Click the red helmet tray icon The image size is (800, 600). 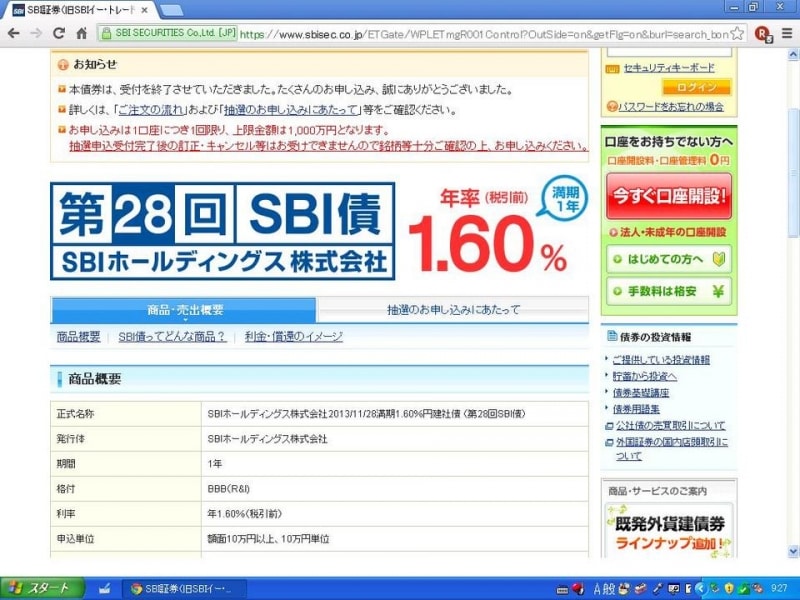tap(578, 589)
